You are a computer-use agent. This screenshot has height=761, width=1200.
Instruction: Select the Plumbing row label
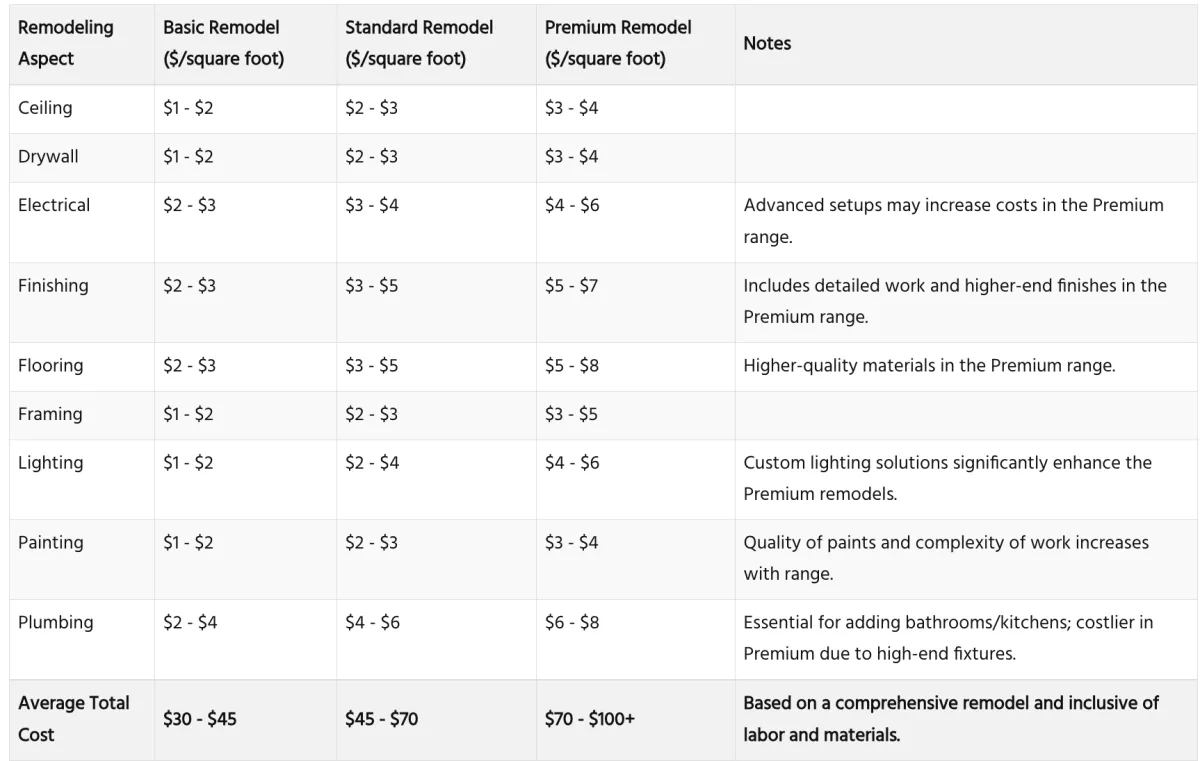[56, 622]
